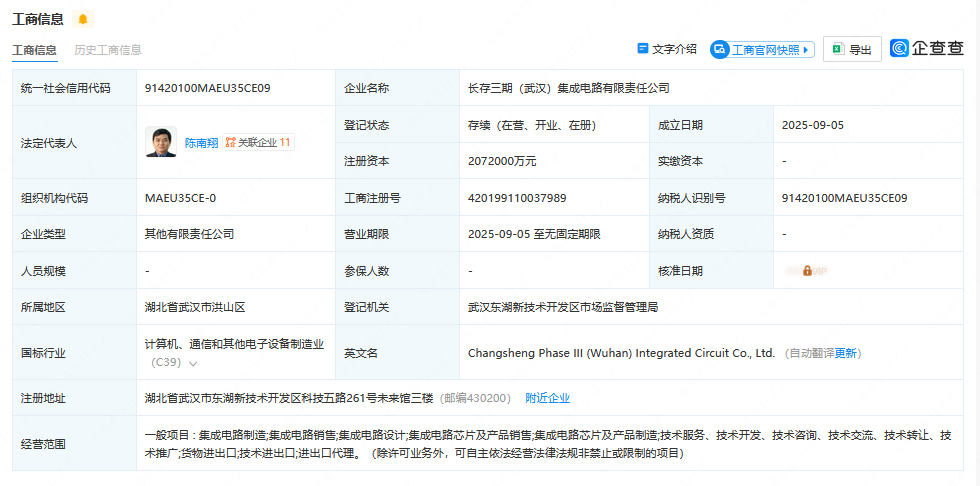980x486 pixels.
Task: Open the 文字介绍 text introduction
Action: point(674,48)
